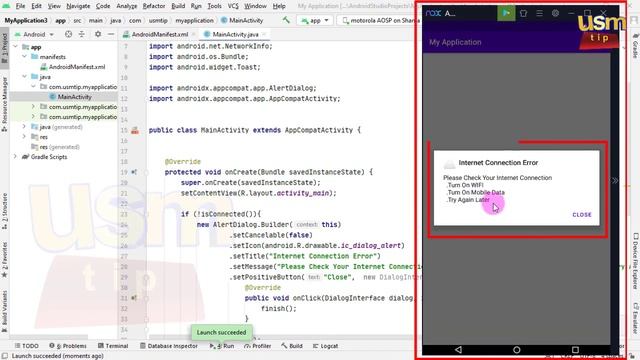Collapse the app module node
The height and width of the screenshot is (360, 640).
click(16, 47)
